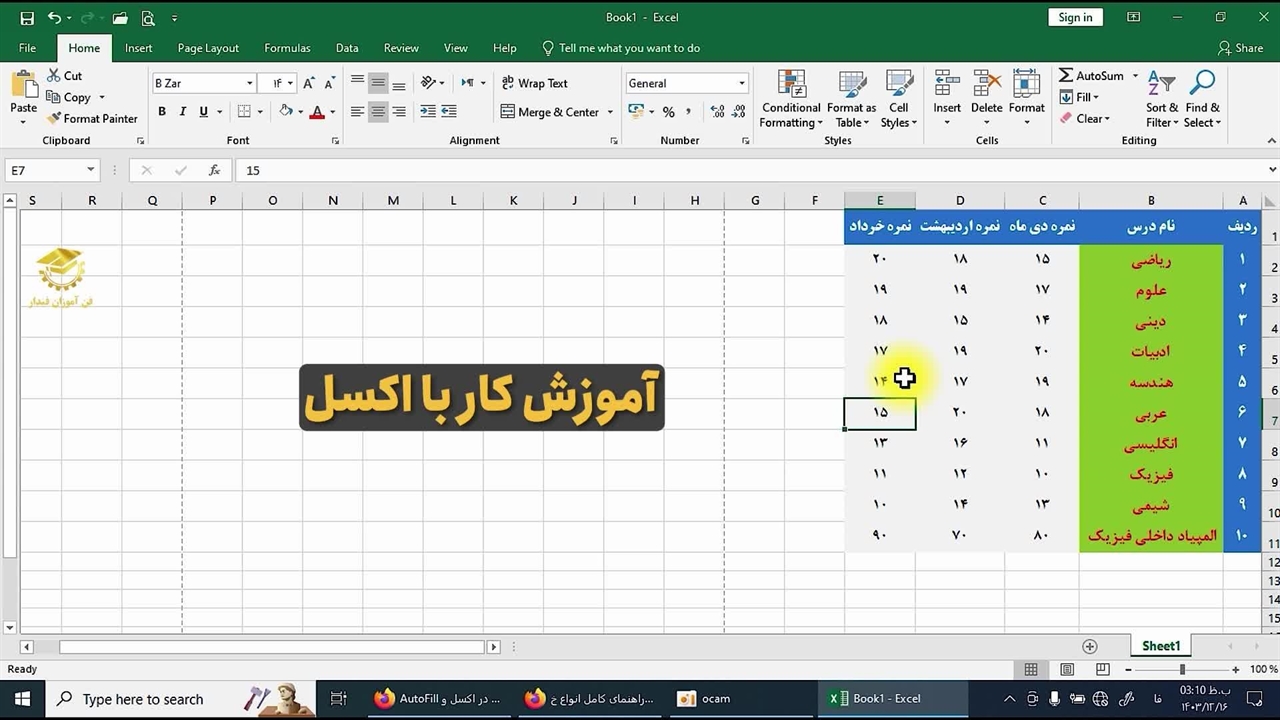1280x720 pixels.
Task: Expand the B Zar font name dropdown
Action: click(250, 84)
